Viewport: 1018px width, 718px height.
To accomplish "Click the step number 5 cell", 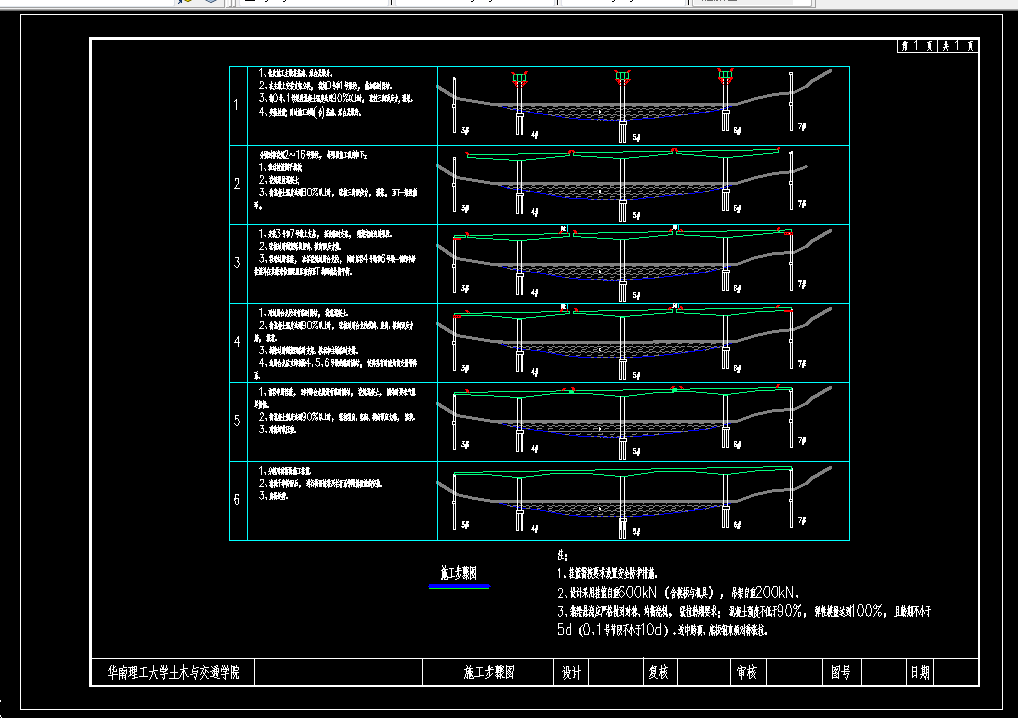I will 238,422.
